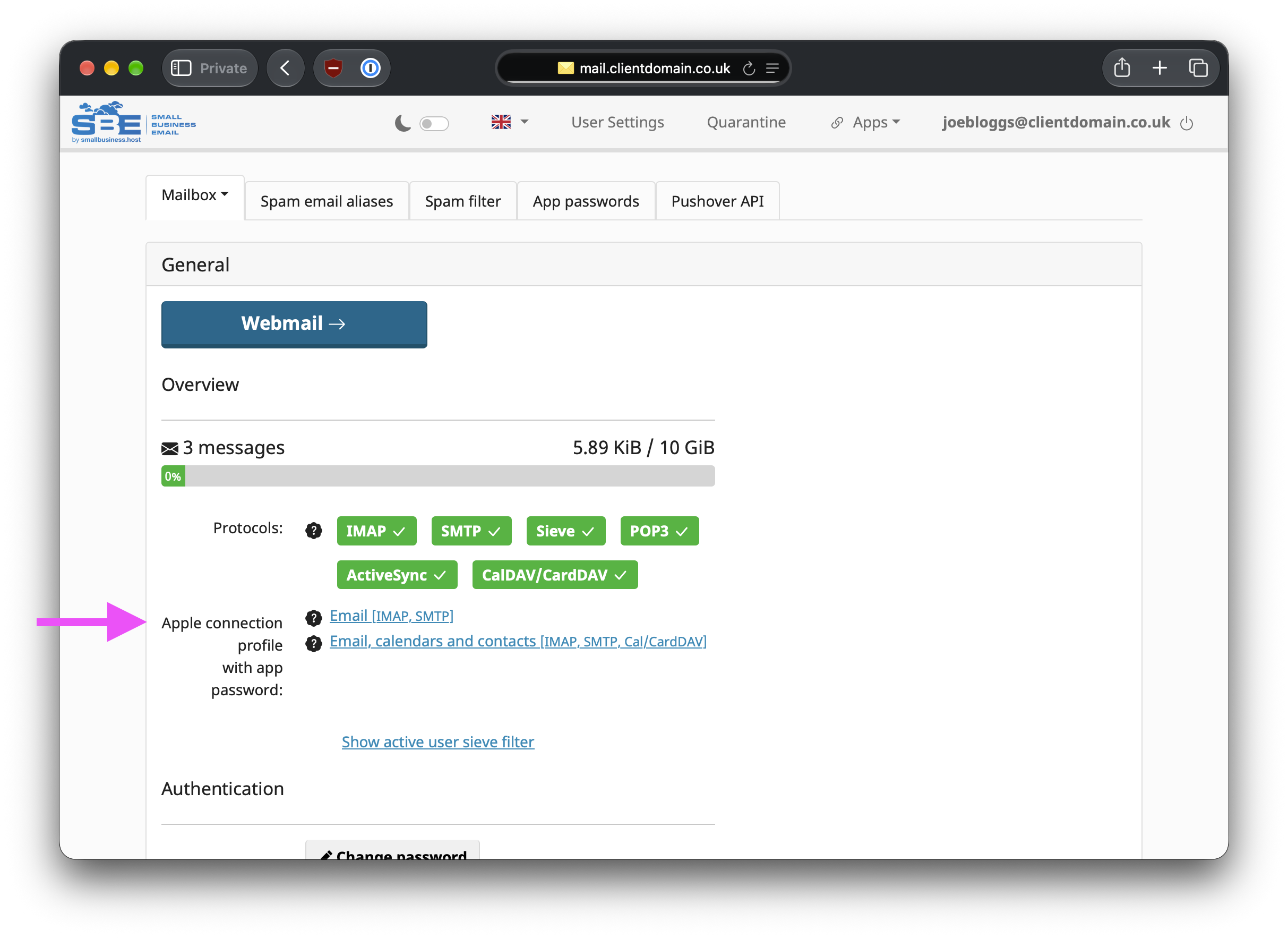
Task: Switch to Pushover API tab
Action: [x=717, y=201]
